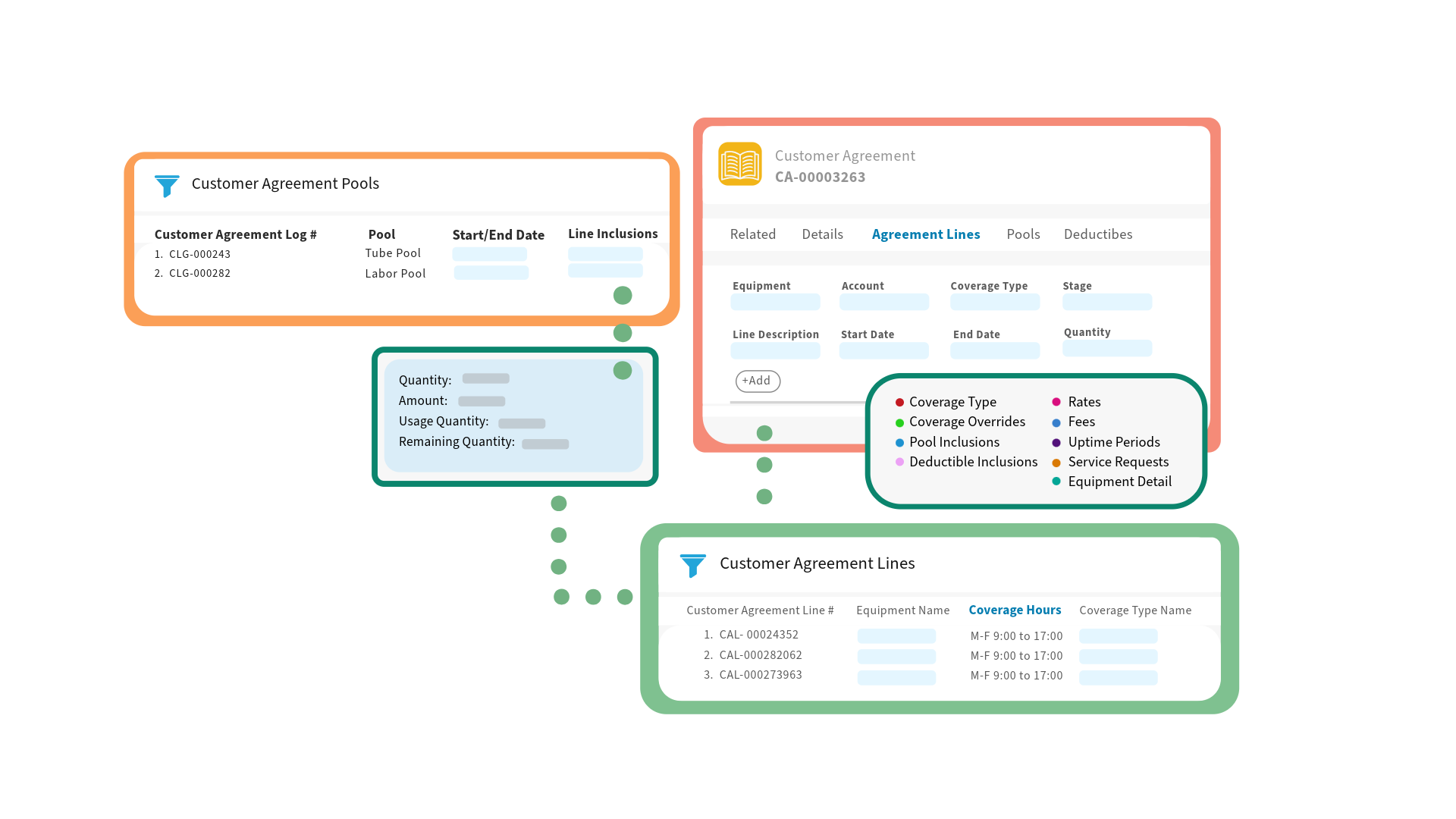Click the Labor Pool cell
Viewport: 1456px width, 819px height.
[395, 274]
